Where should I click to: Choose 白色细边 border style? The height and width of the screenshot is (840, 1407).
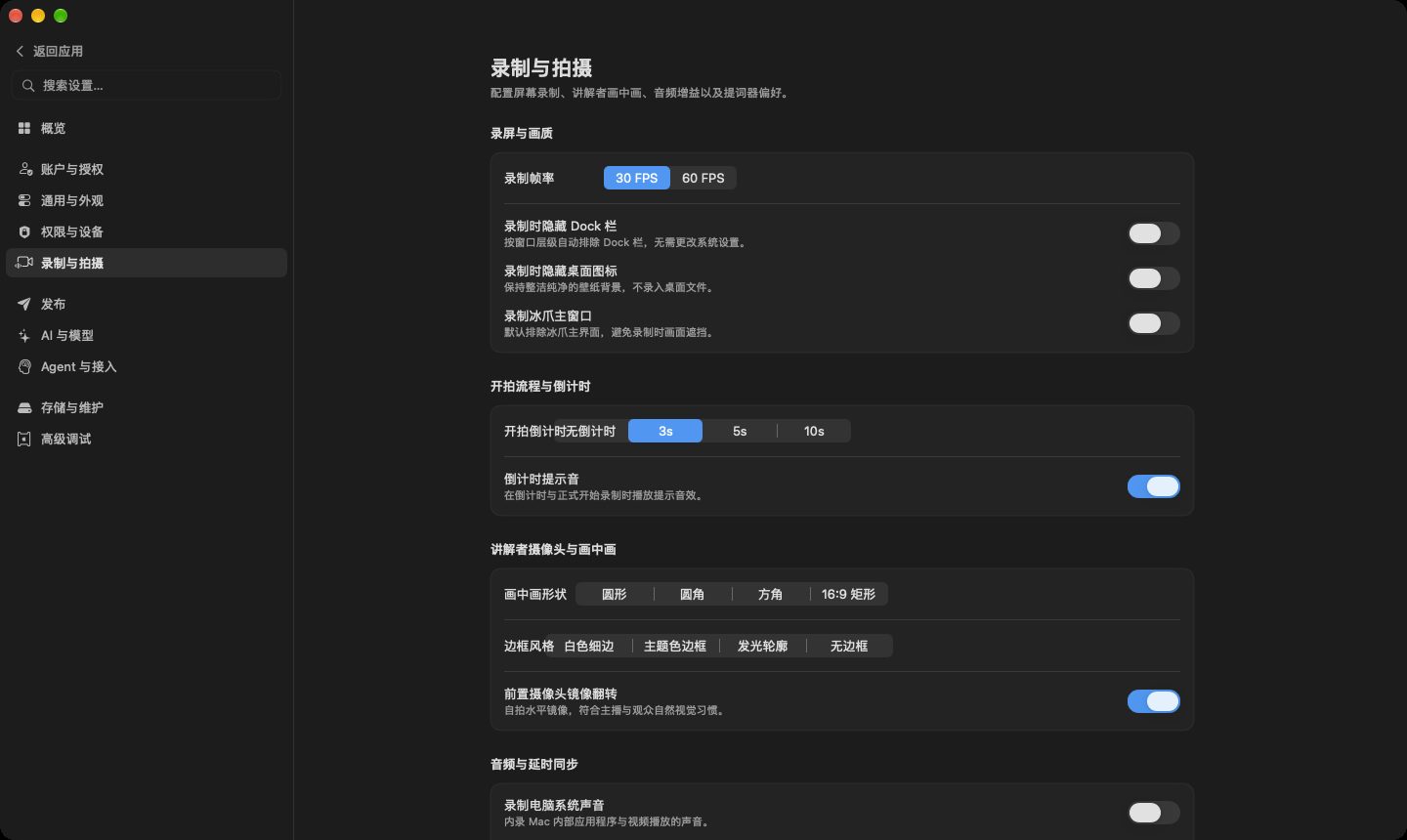pyautogui.click(x=589, y=646)
